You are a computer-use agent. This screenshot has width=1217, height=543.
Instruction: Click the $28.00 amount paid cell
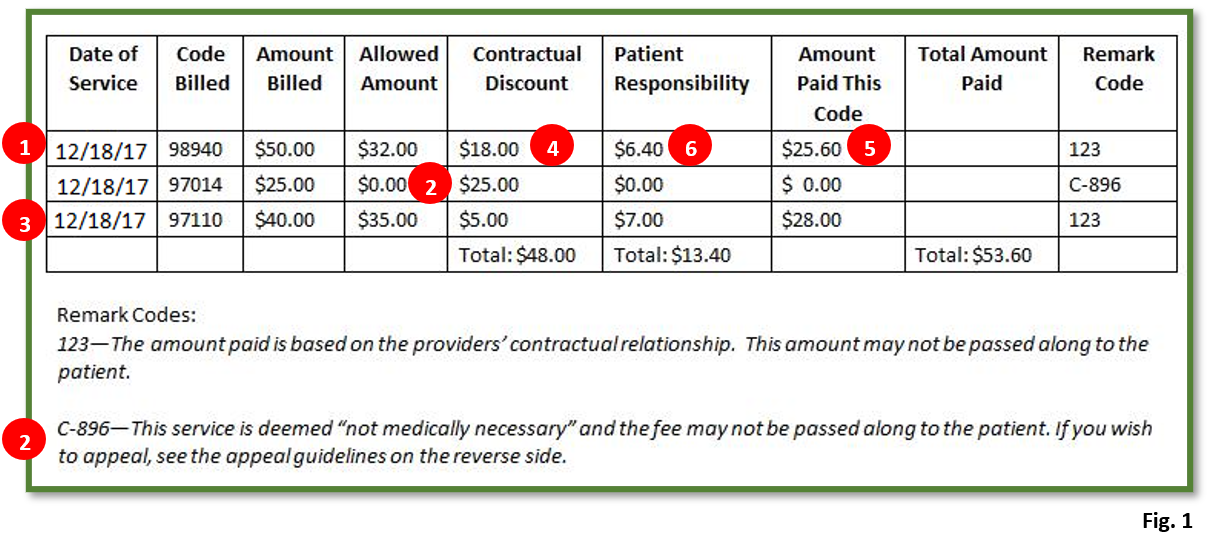[812, 220]
